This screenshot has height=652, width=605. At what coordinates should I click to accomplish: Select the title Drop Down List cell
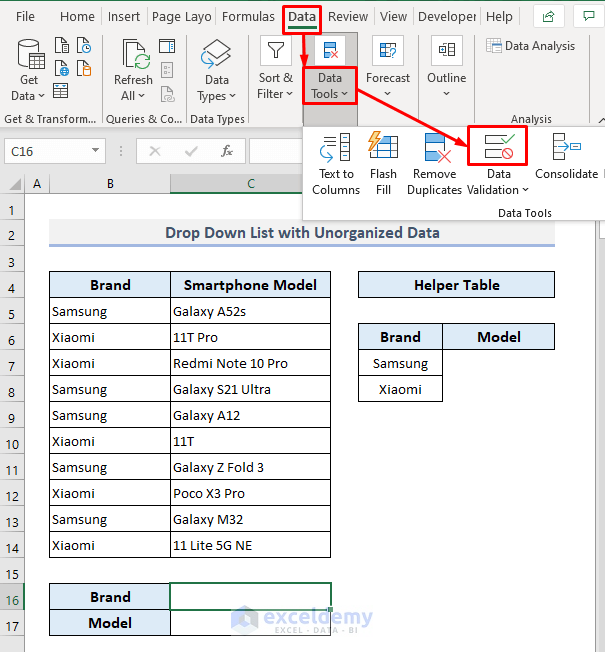click(302, 232)
